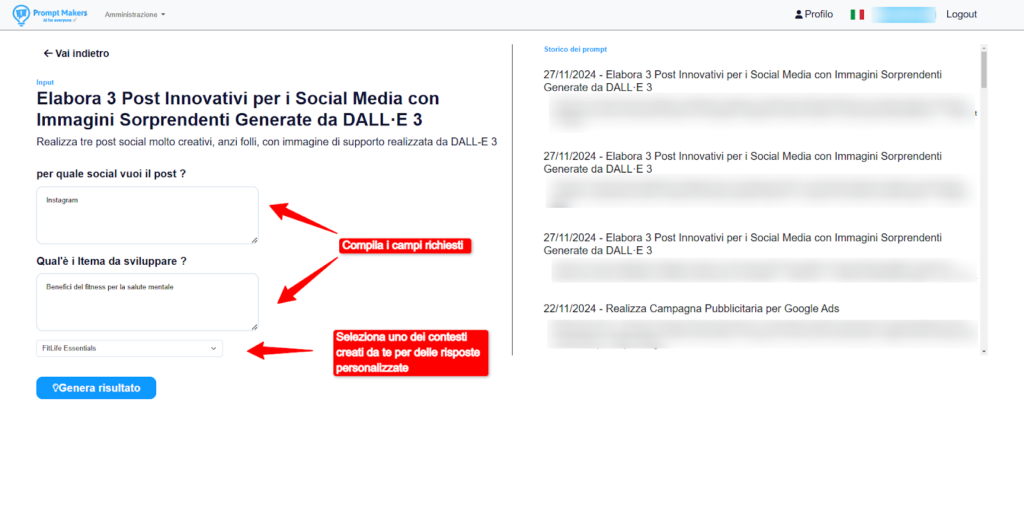Focus the theme field about Benefici del fitness

pyautogui.click(x=147, y=302)
